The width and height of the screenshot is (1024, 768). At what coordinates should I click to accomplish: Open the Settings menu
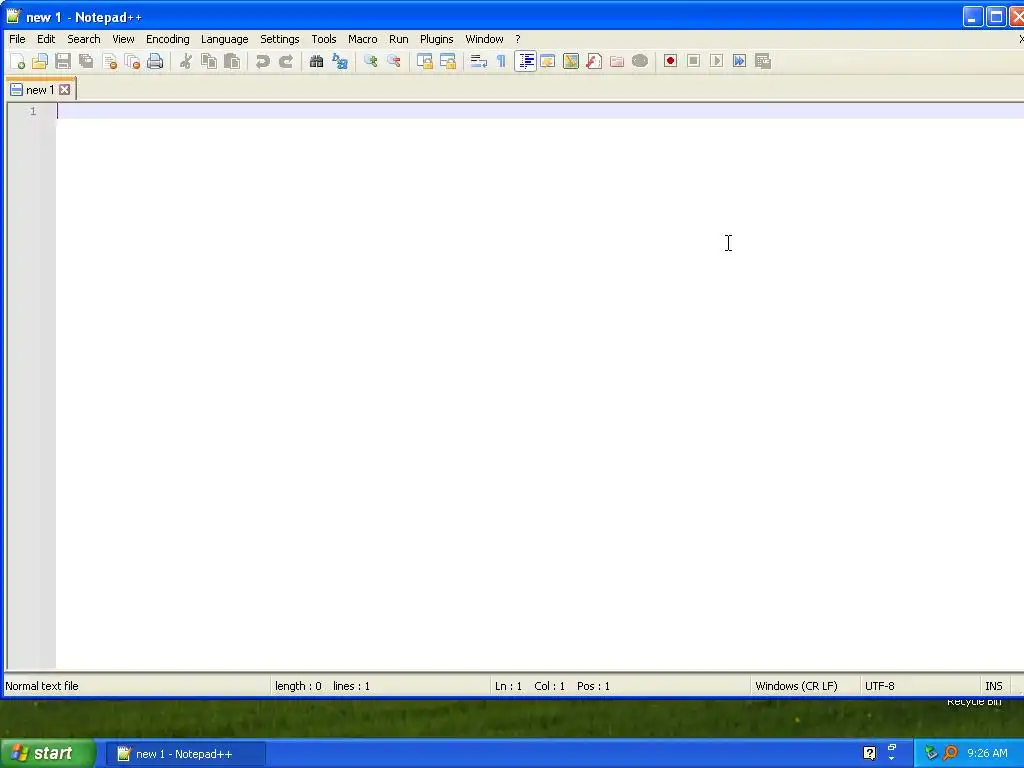coord(280,39)
